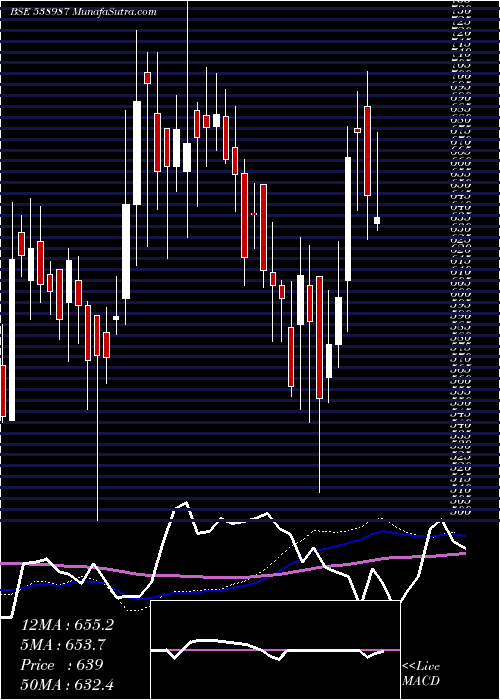Image resolution: width=500 pixels, height=700 pixels.
Task: Click the '5MA : 653.7' label
Action: (x=63, y=645)
